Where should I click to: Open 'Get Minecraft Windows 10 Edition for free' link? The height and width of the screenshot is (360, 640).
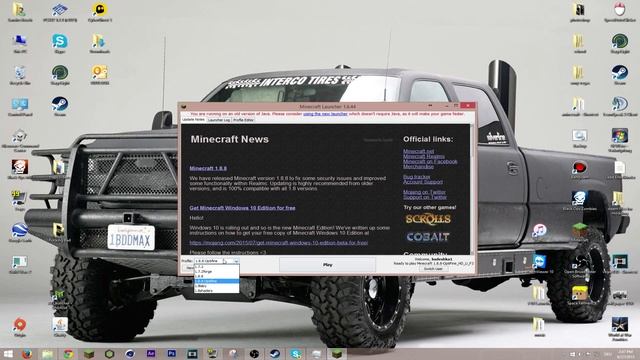tap(242, 208)
